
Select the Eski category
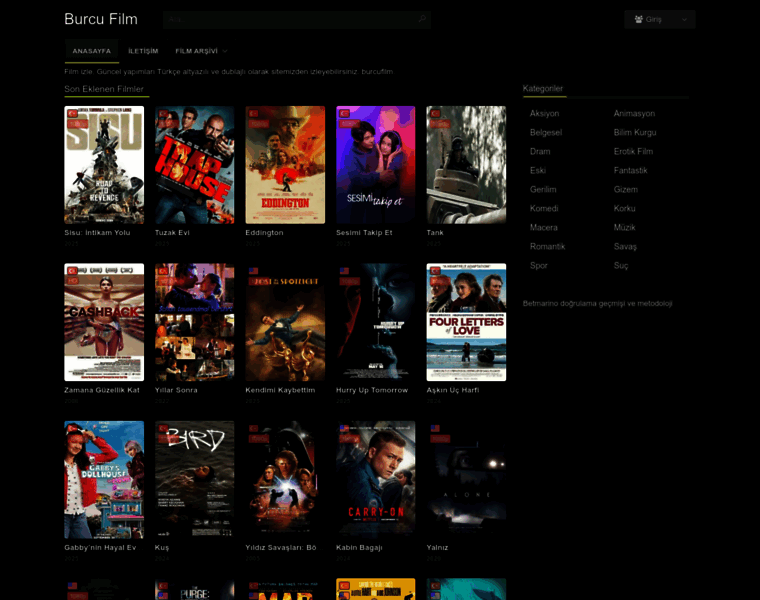pyautogui.click(x=538, y=170)
